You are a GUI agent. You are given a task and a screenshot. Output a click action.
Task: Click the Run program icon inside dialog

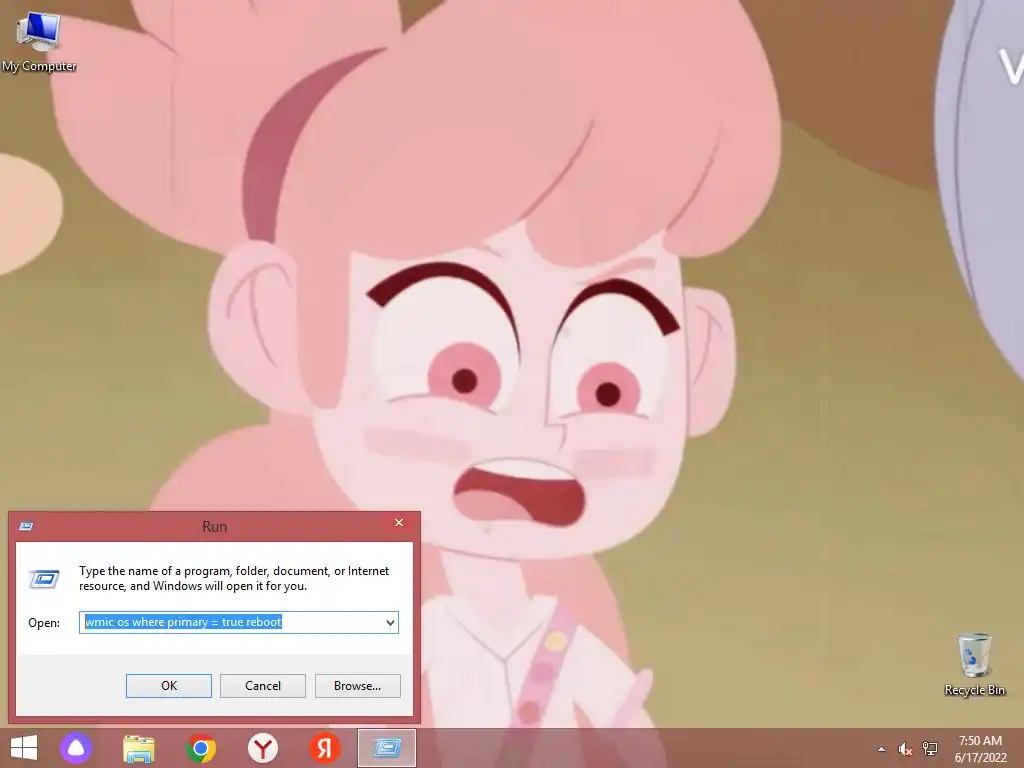click(x=44, y=579)
